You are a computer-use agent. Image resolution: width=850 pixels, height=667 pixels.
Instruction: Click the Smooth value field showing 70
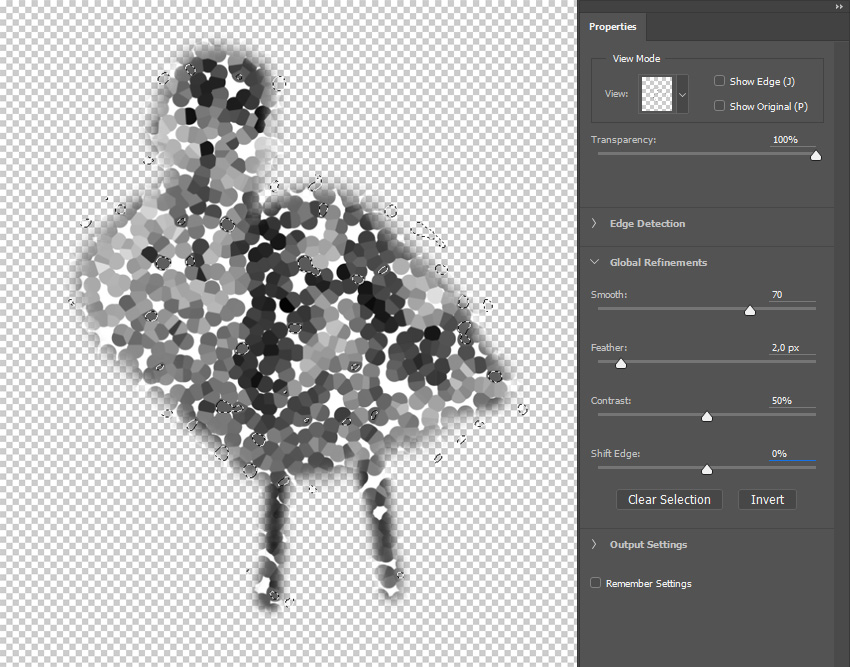pos(791,295)
